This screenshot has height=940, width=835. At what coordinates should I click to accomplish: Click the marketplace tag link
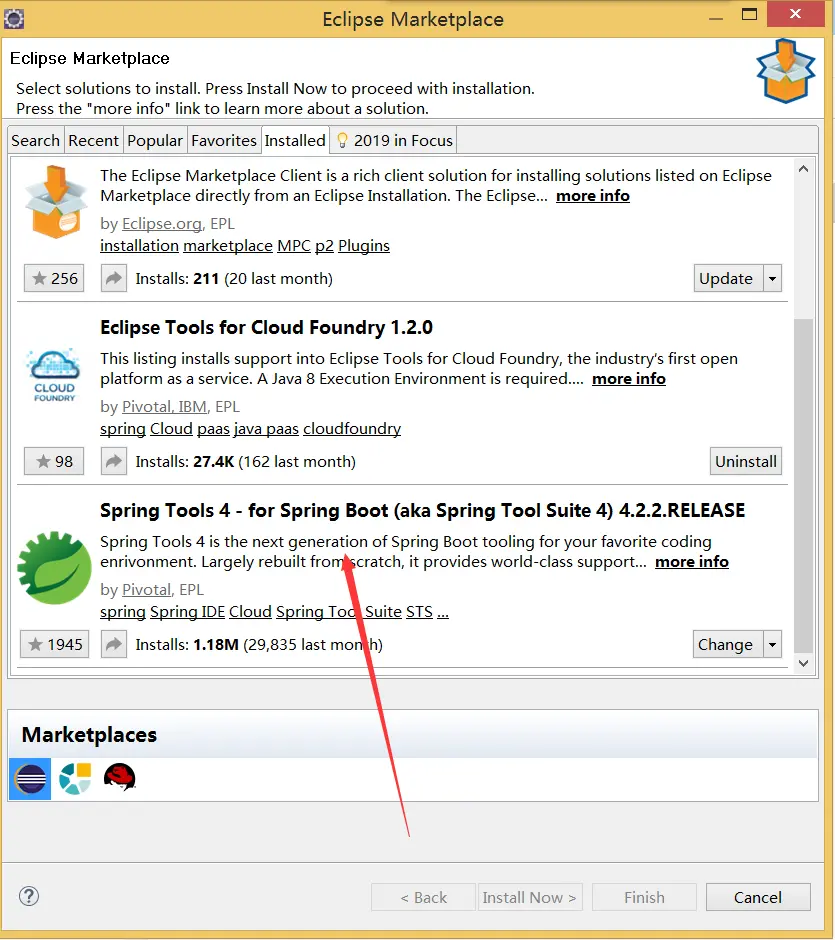(x=228, y=246)
